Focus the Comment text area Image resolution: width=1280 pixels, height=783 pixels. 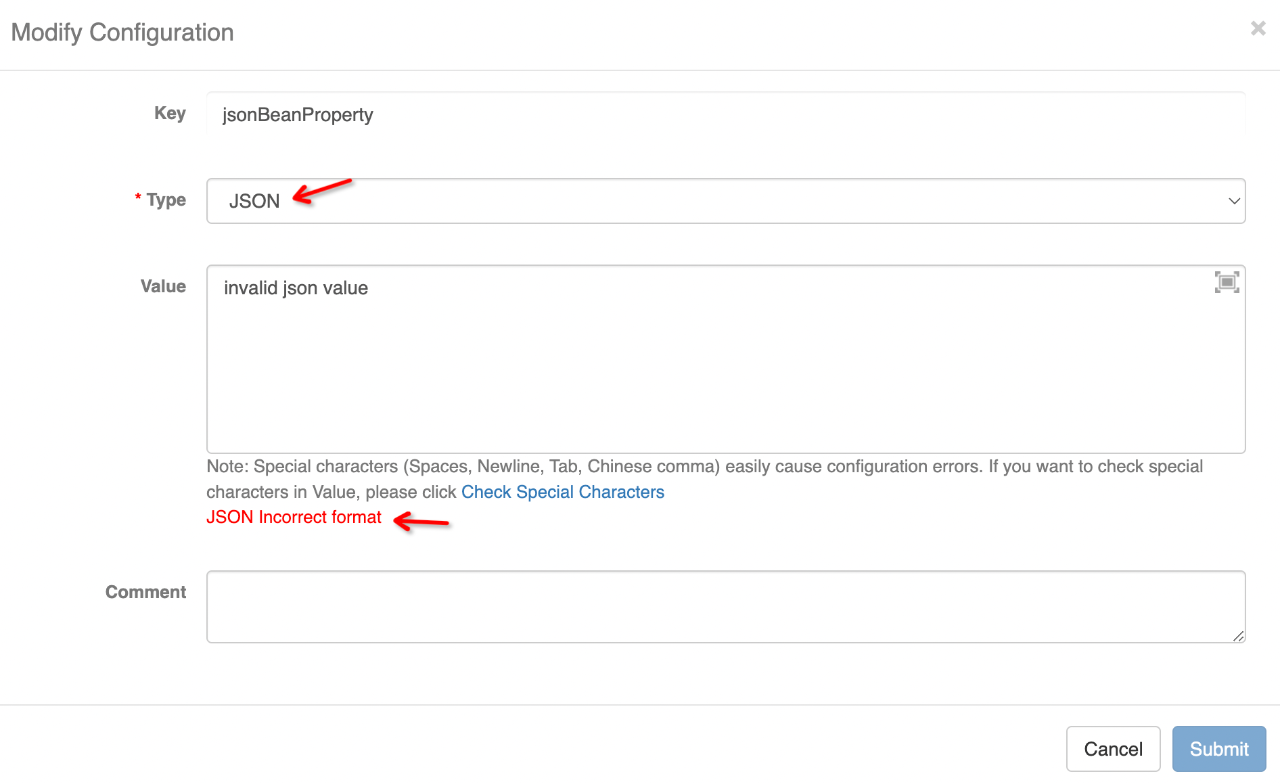726,607
